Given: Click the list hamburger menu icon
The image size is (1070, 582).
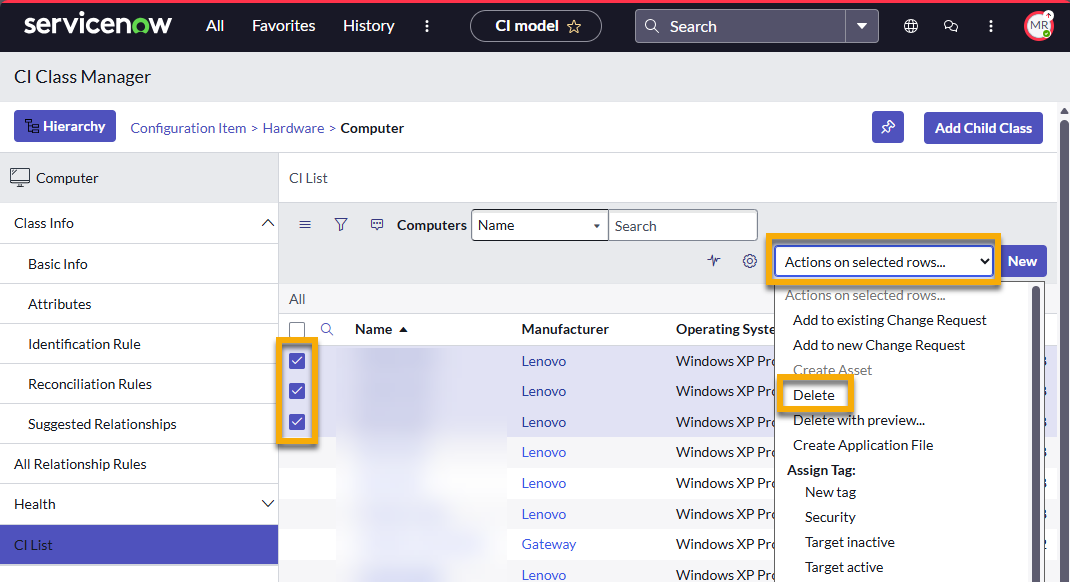Looking at the screenshot, I should point(305,225).
